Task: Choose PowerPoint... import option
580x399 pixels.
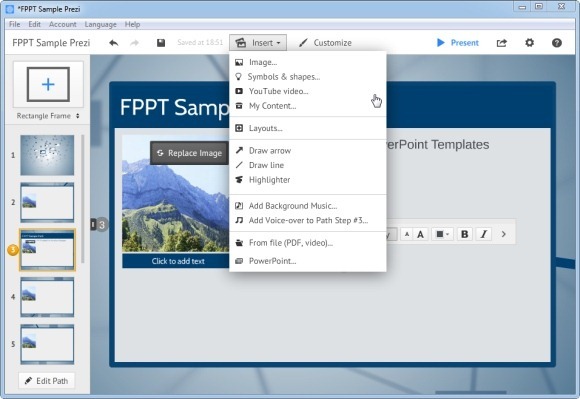Action: pyautogui.click(x=308, y=261)
